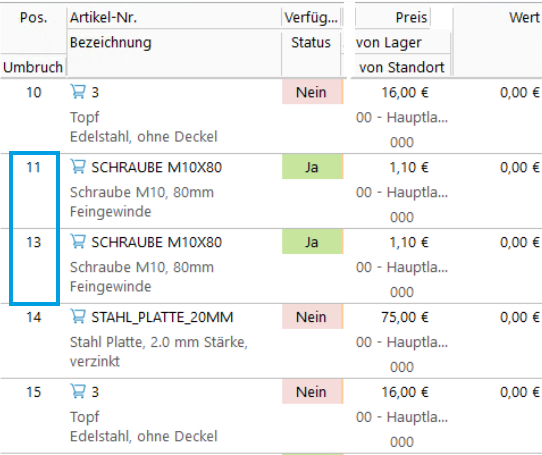Select the red Nein status in position 10
The image size is (542, 455).
tap(312, 92)
